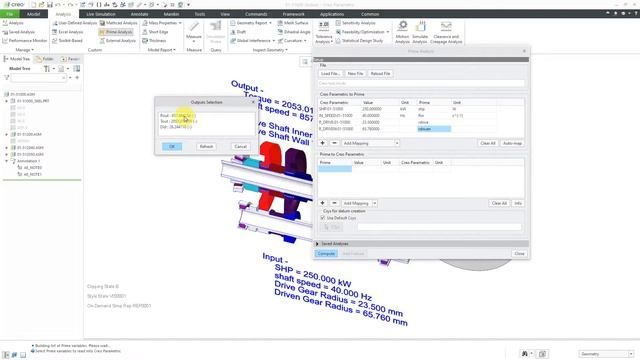640x360 pixels.
Task: Open upper Add Mapping combo box
Action: tap(371, 143)
